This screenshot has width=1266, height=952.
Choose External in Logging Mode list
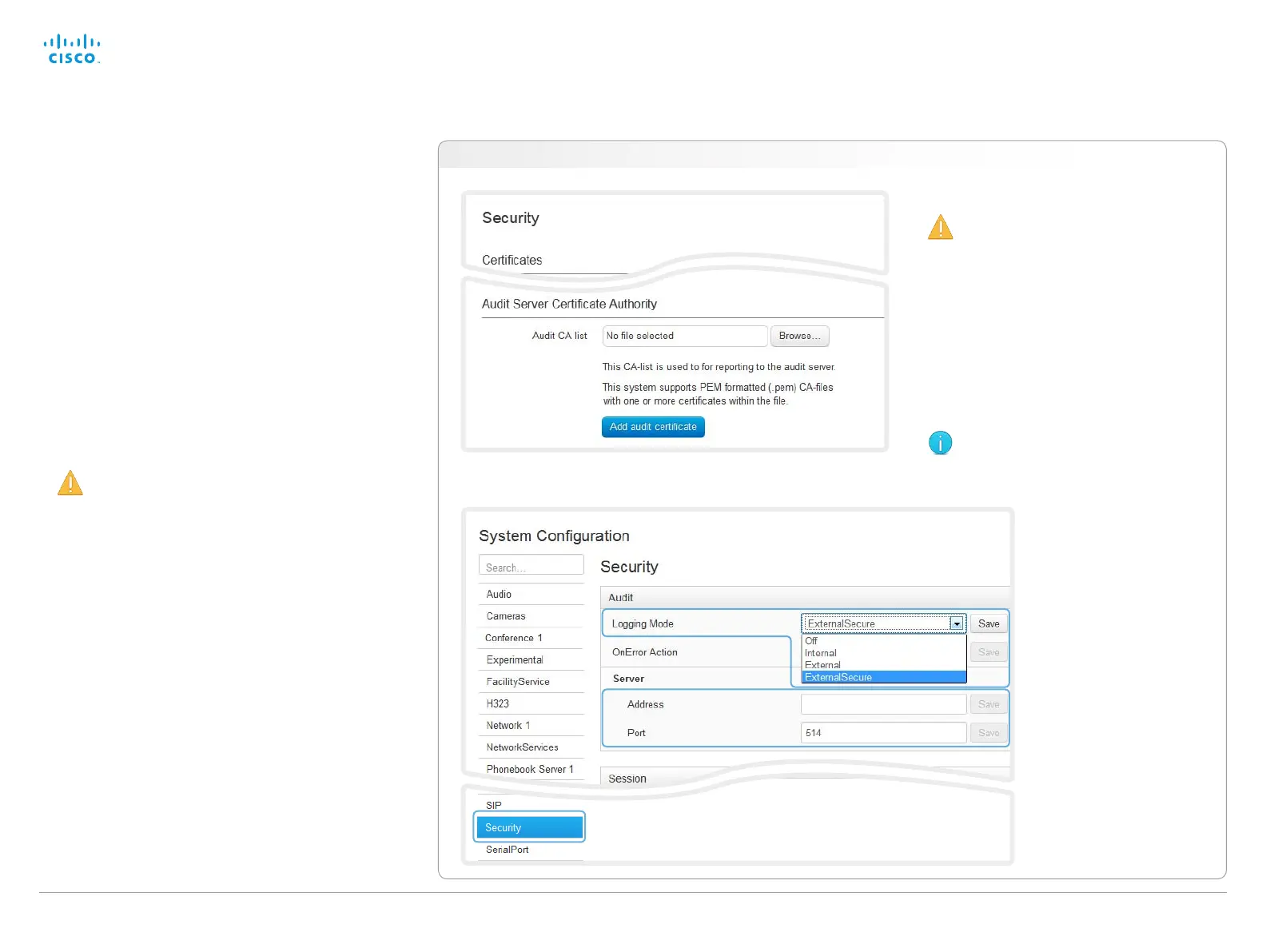tap(883, 665)
